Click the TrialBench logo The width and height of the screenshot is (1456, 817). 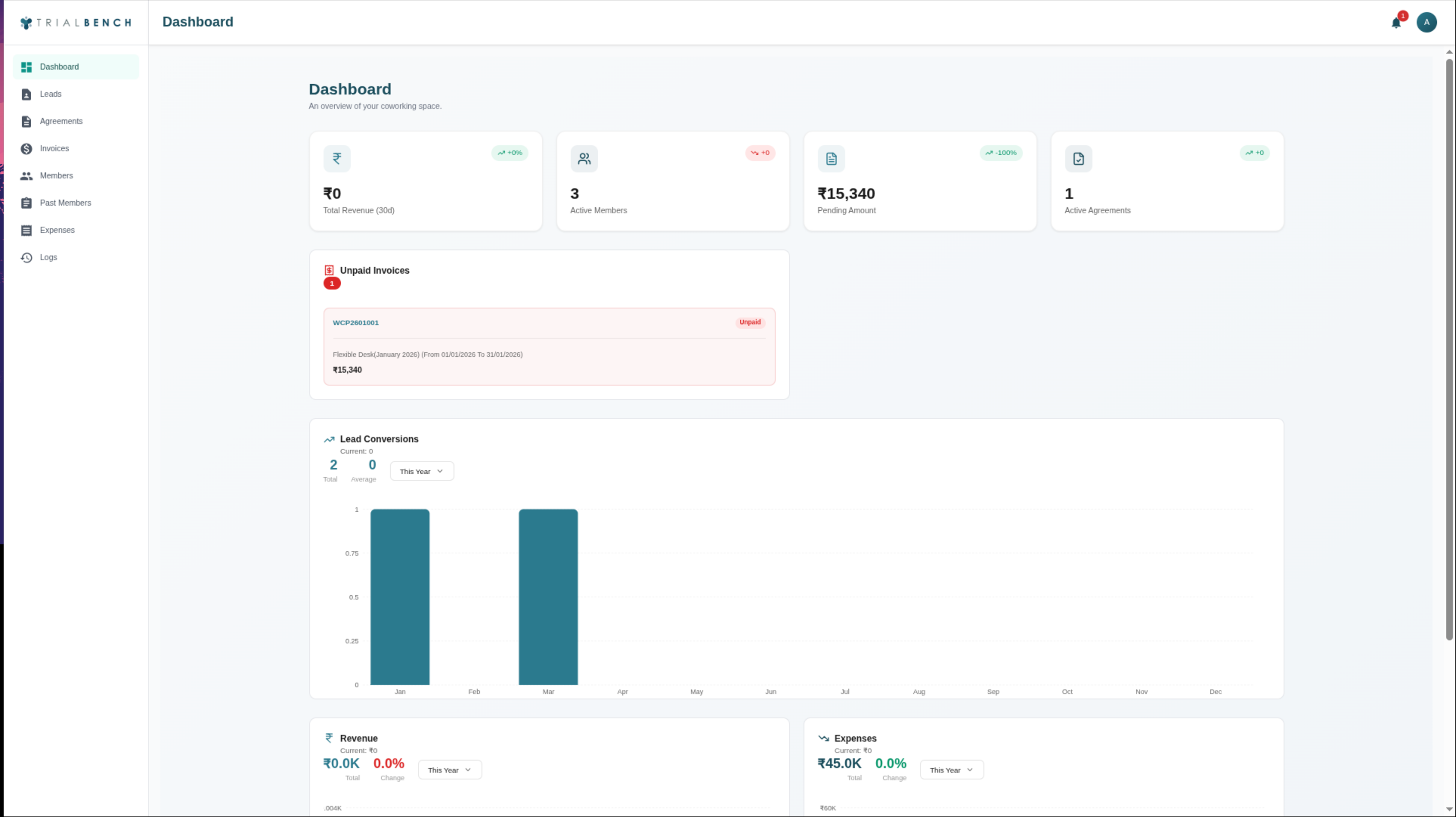point(76,23)
